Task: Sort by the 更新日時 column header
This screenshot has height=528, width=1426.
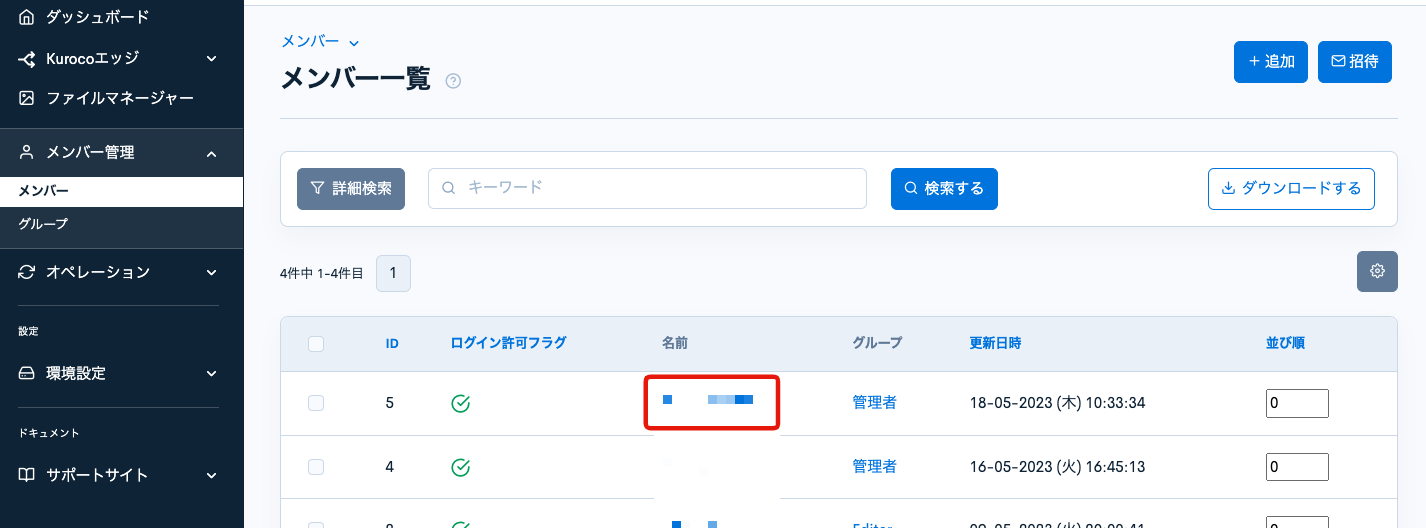Action: (x=995, y=343)
